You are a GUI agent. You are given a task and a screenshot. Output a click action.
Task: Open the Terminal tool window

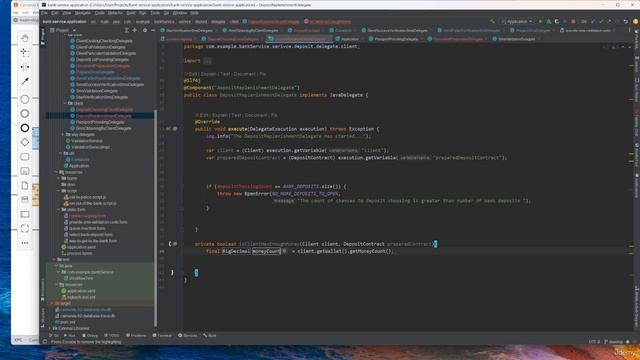(x=162, y=336)
